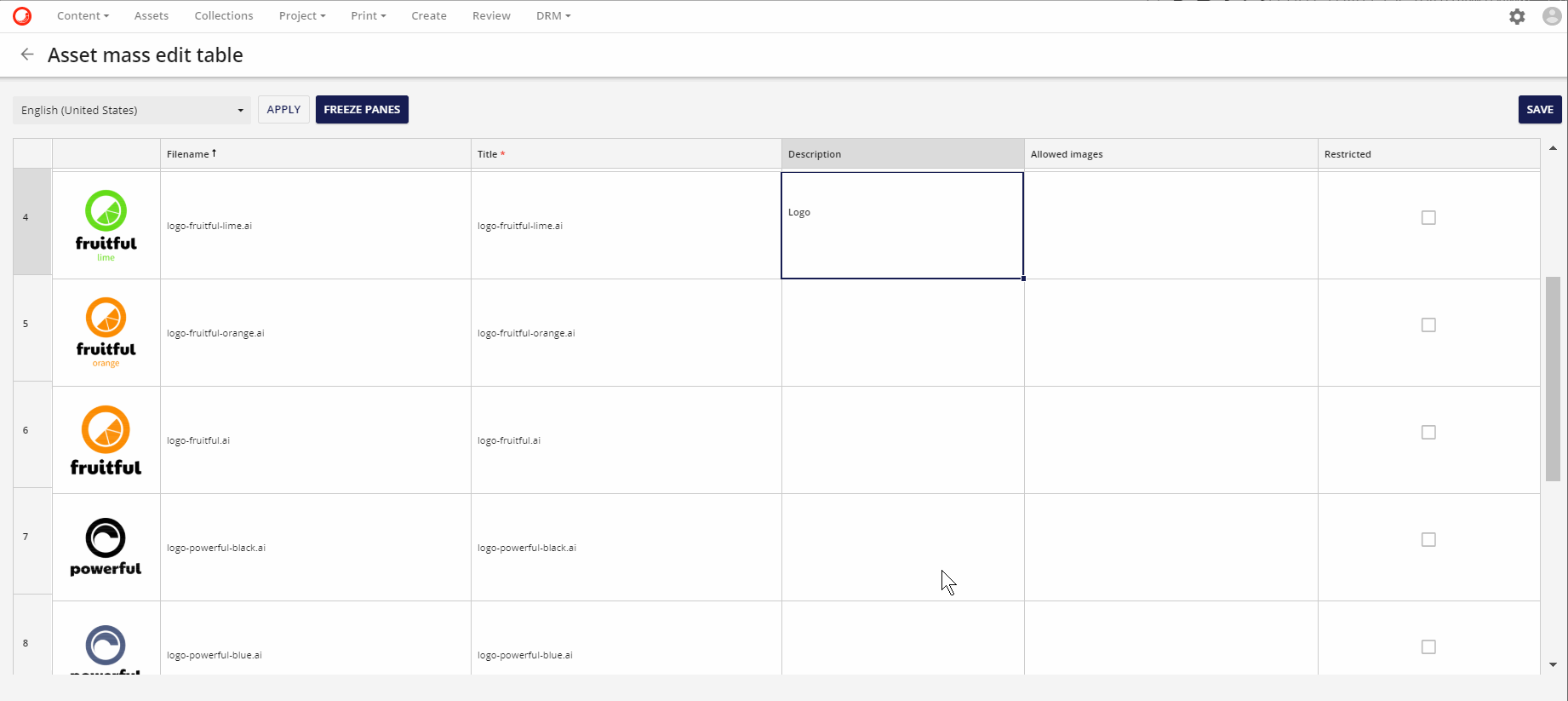Click the Filename column header
Image resolution: width=1568 pixels, height=701 pixels.
point(316,154)
